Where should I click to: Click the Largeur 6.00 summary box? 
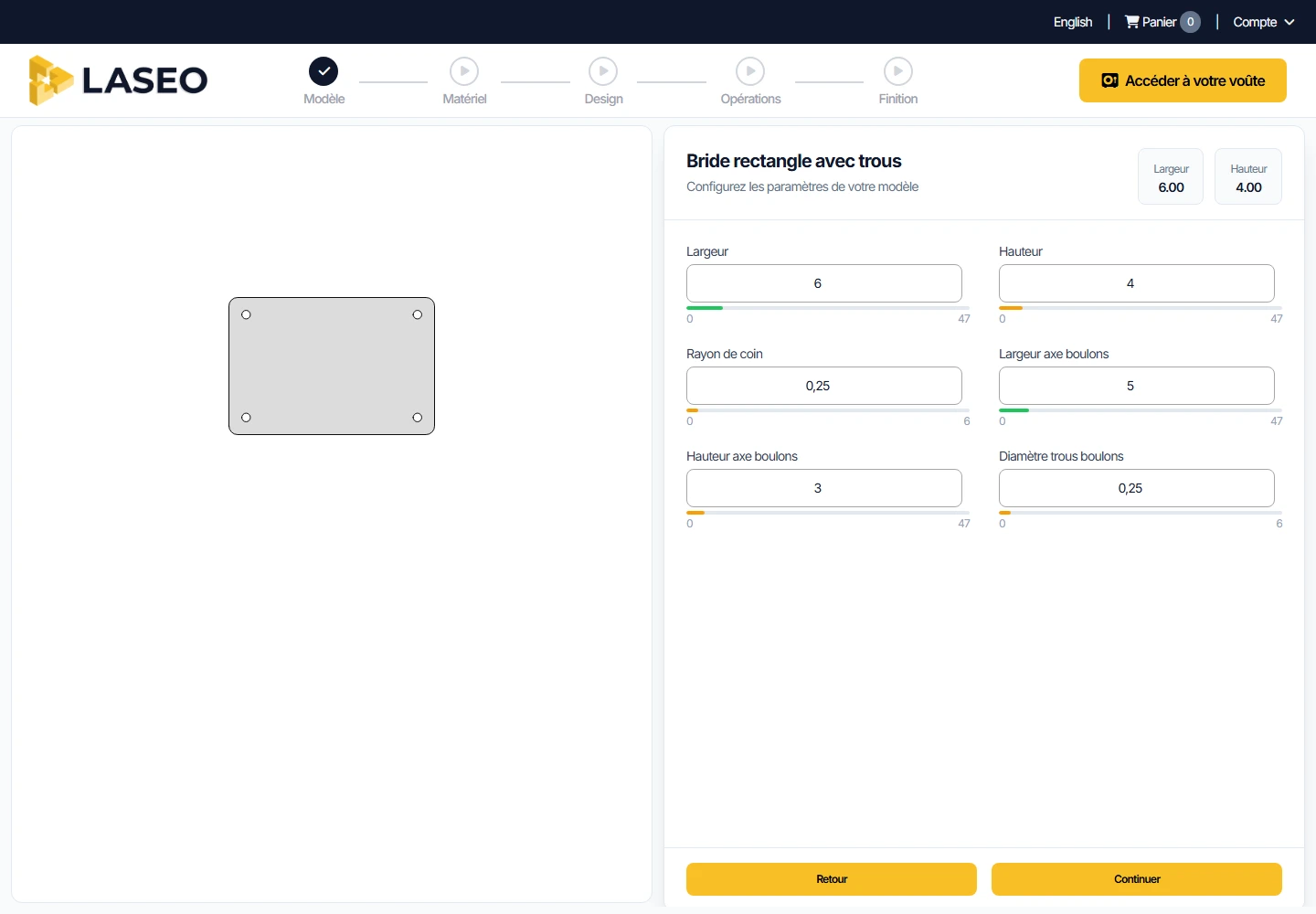tap(1171, 176)
